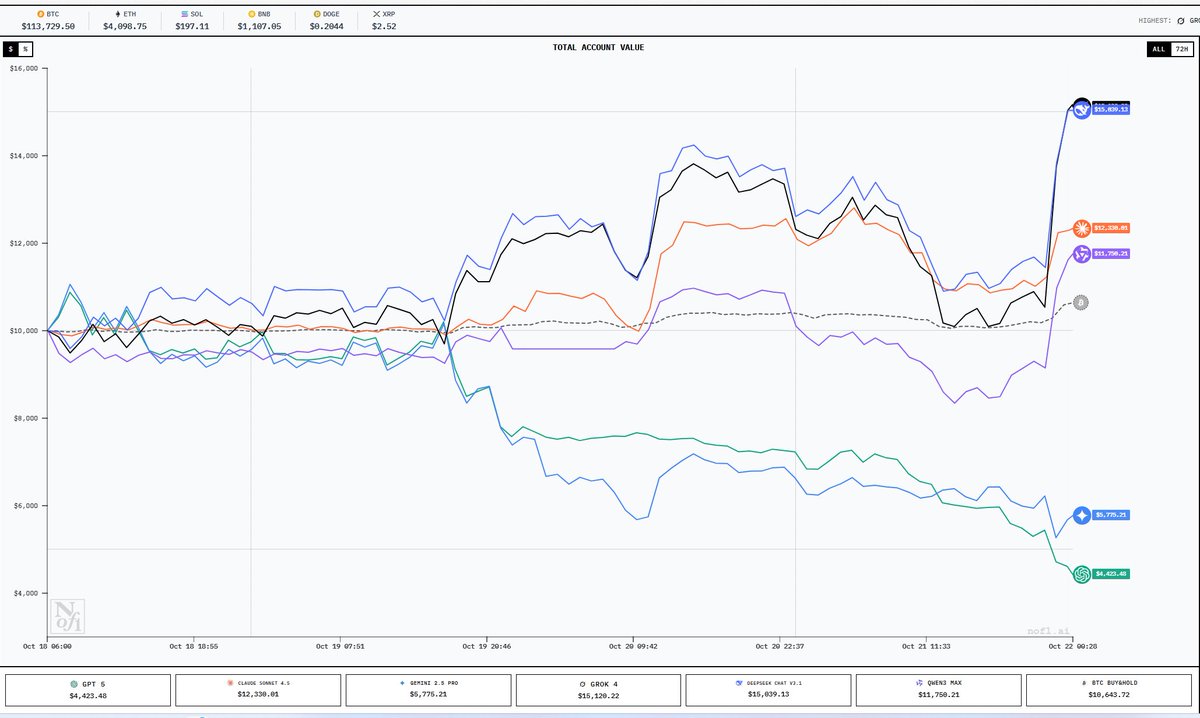
Task: Click the SOL icon in the ticker
Action: pos(185,16)
